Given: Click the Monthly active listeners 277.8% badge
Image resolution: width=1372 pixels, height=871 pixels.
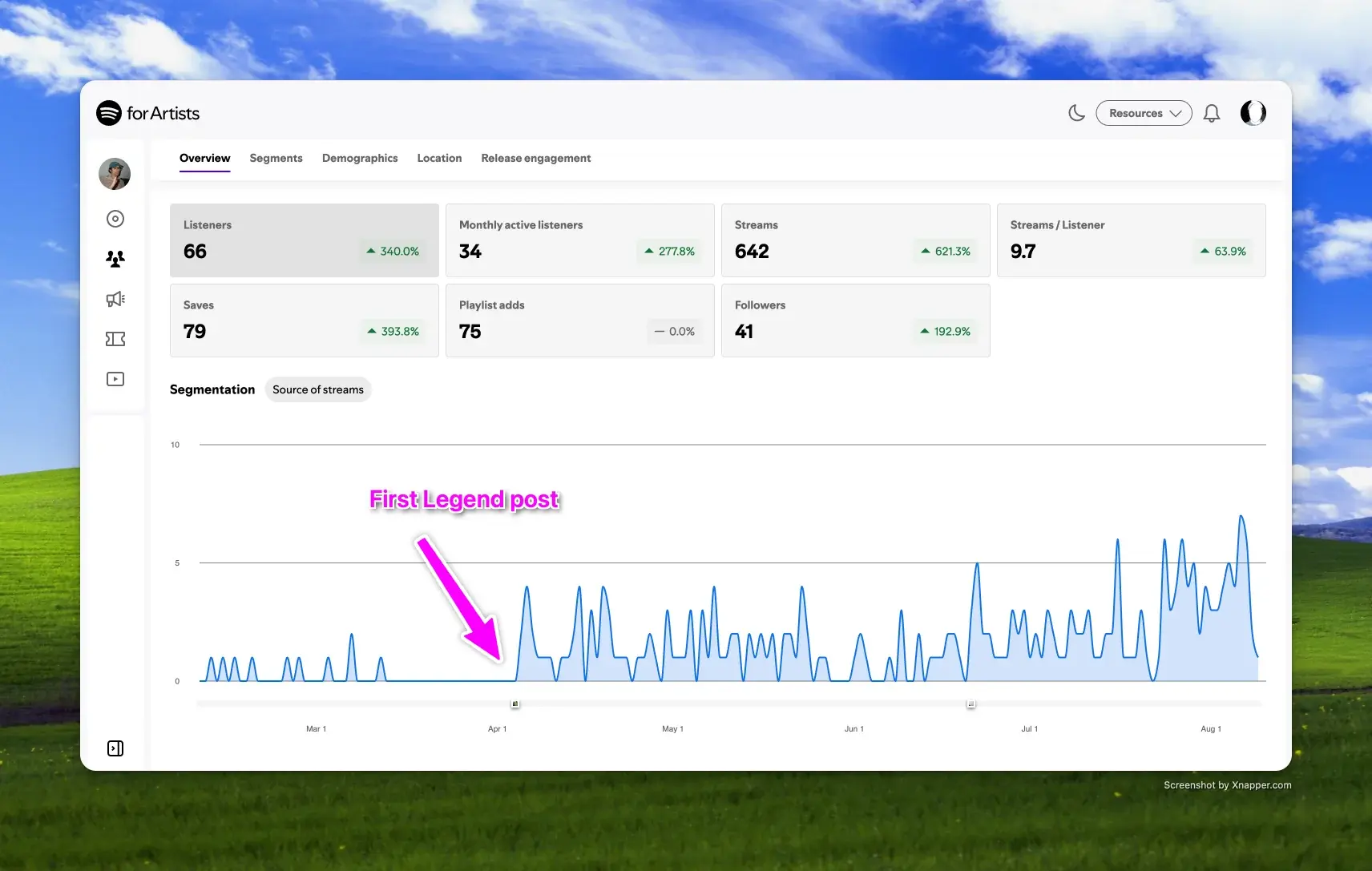Looking at the screenshot, I should click(670, 251).
